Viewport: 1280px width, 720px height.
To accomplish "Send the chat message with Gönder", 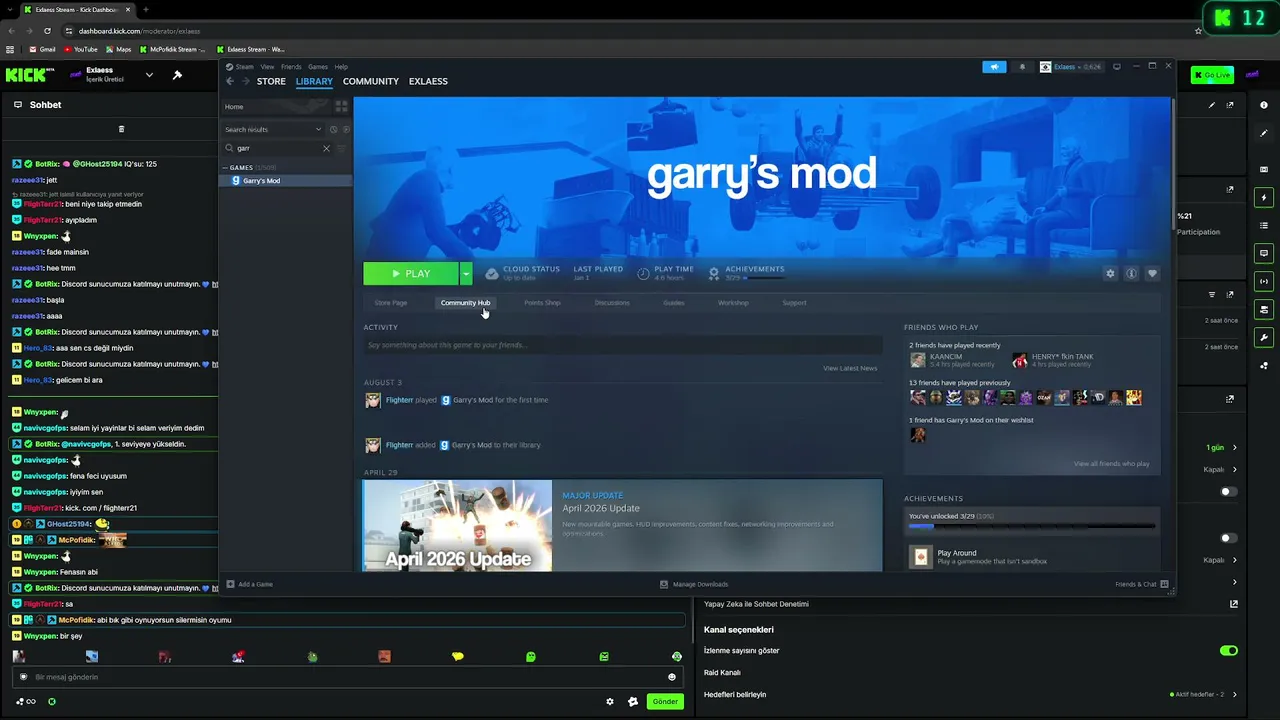I will (665, 701).
